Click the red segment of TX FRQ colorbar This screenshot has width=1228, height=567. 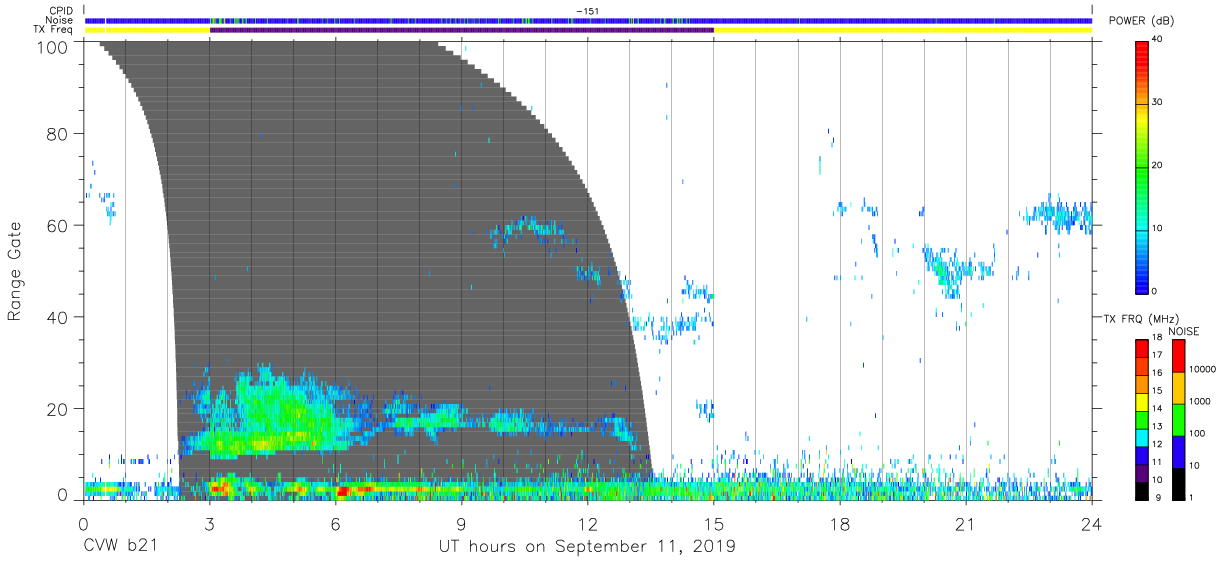coord(1141,349)
